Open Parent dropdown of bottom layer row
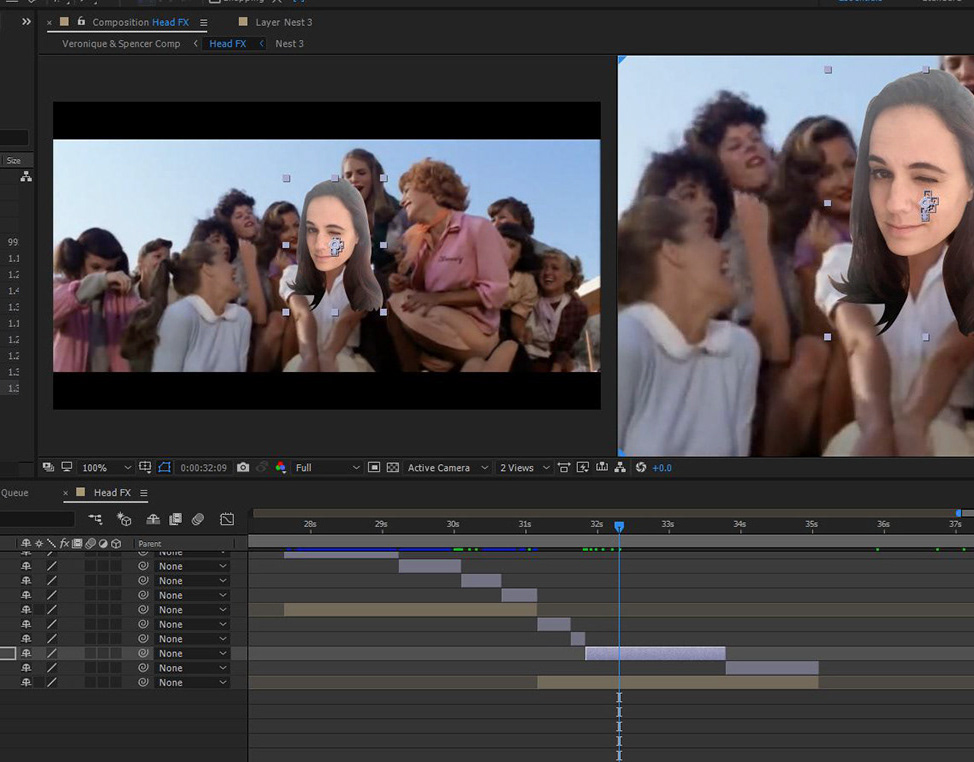Screen dimensions: 974x762 pos(192,682)
